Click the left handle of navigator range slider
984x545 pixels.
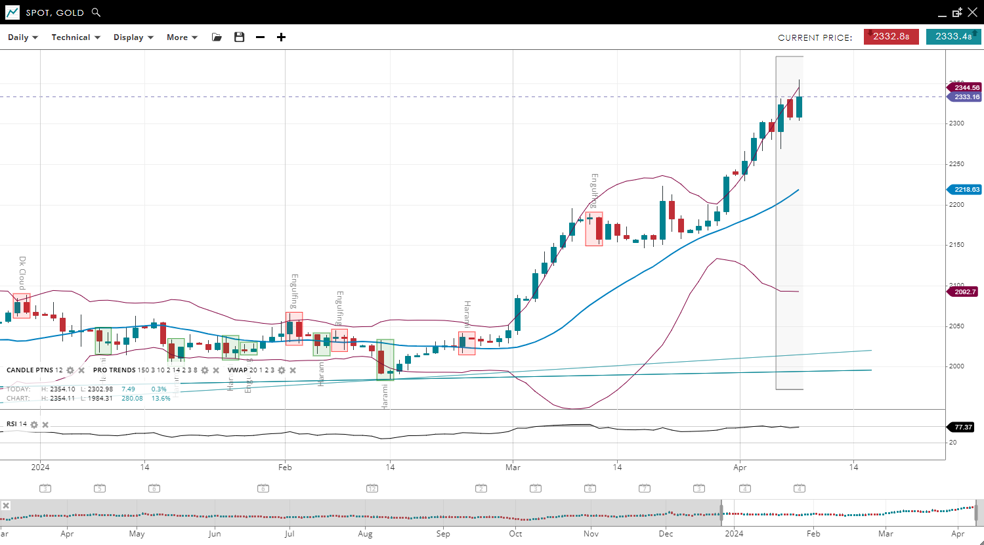[x=722, y=515]
